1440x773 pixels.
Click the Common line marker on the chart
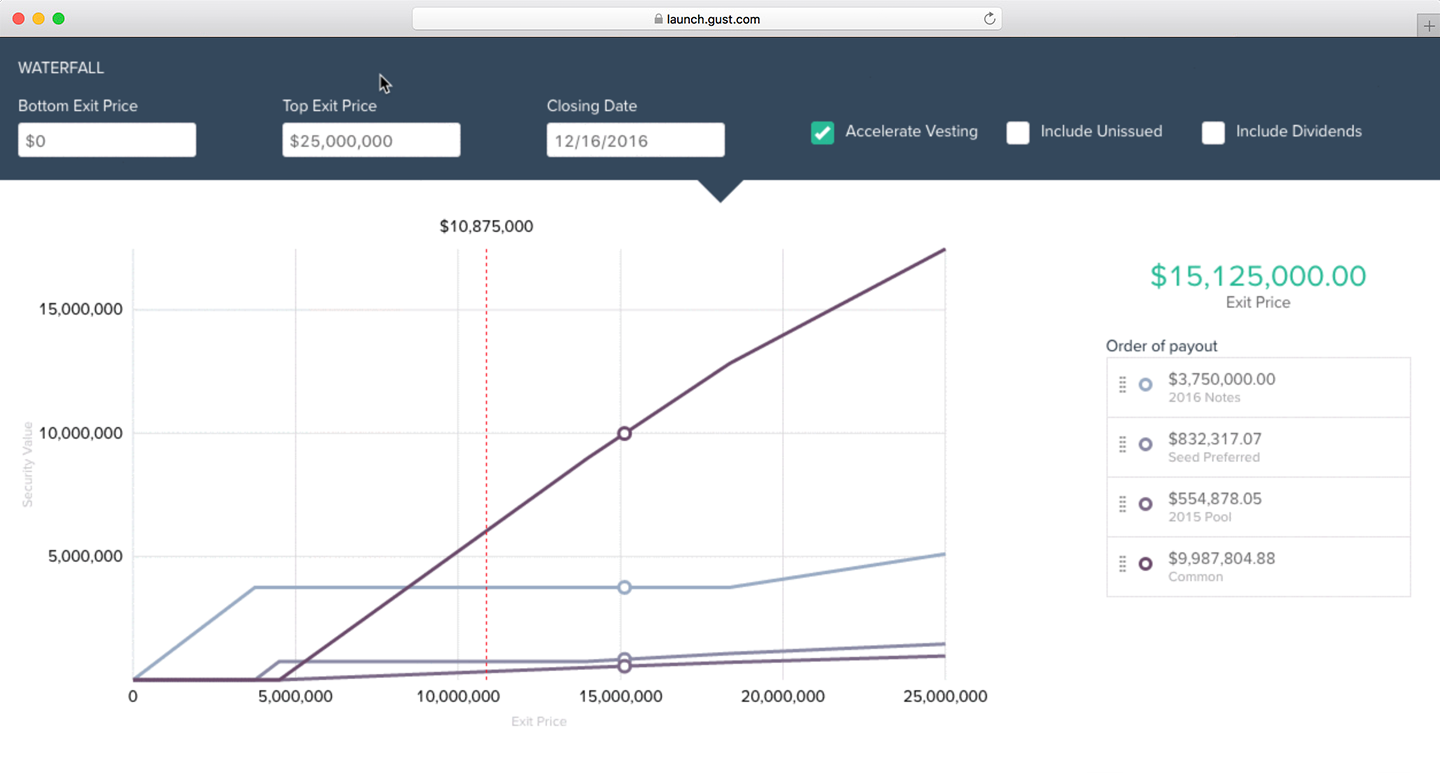pos(624,434)
